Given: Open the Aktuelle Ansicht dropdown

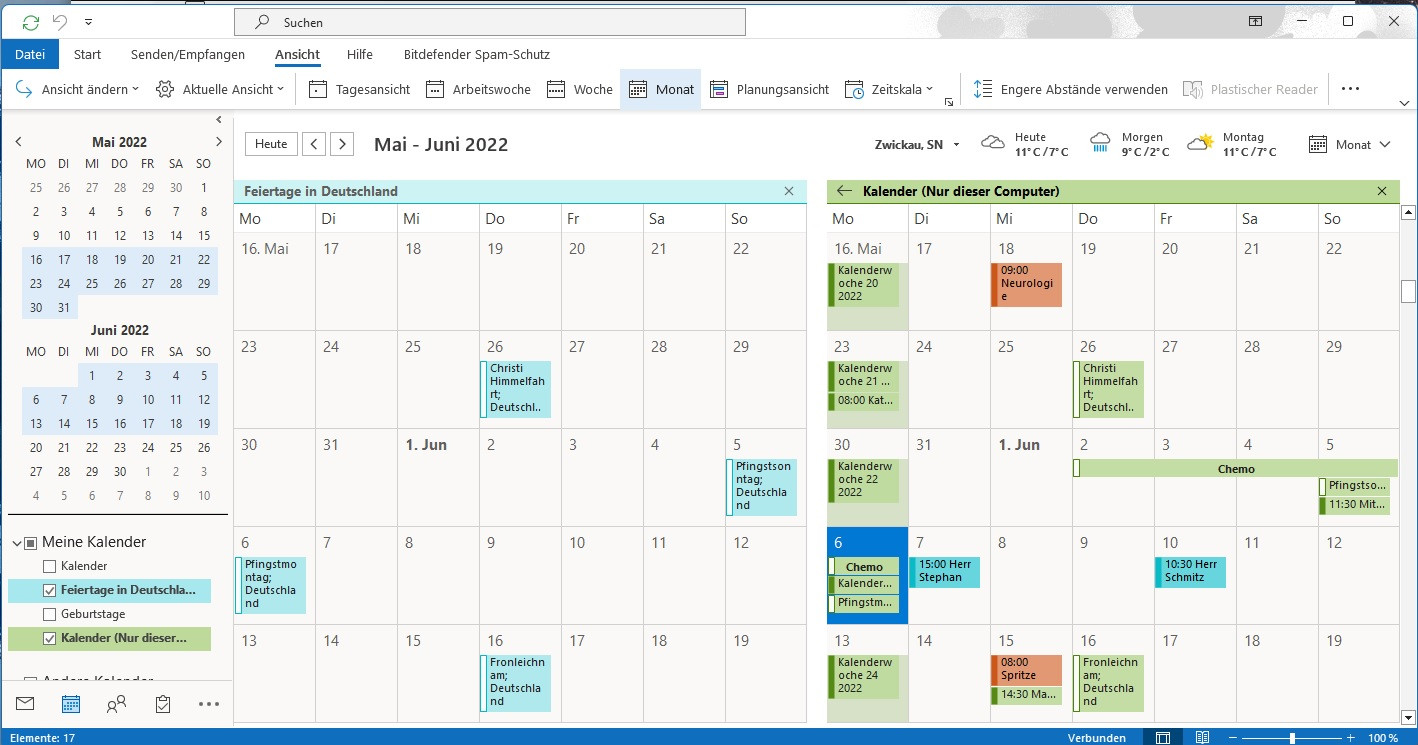Looking at the screenshot, I should pos(220,89).
